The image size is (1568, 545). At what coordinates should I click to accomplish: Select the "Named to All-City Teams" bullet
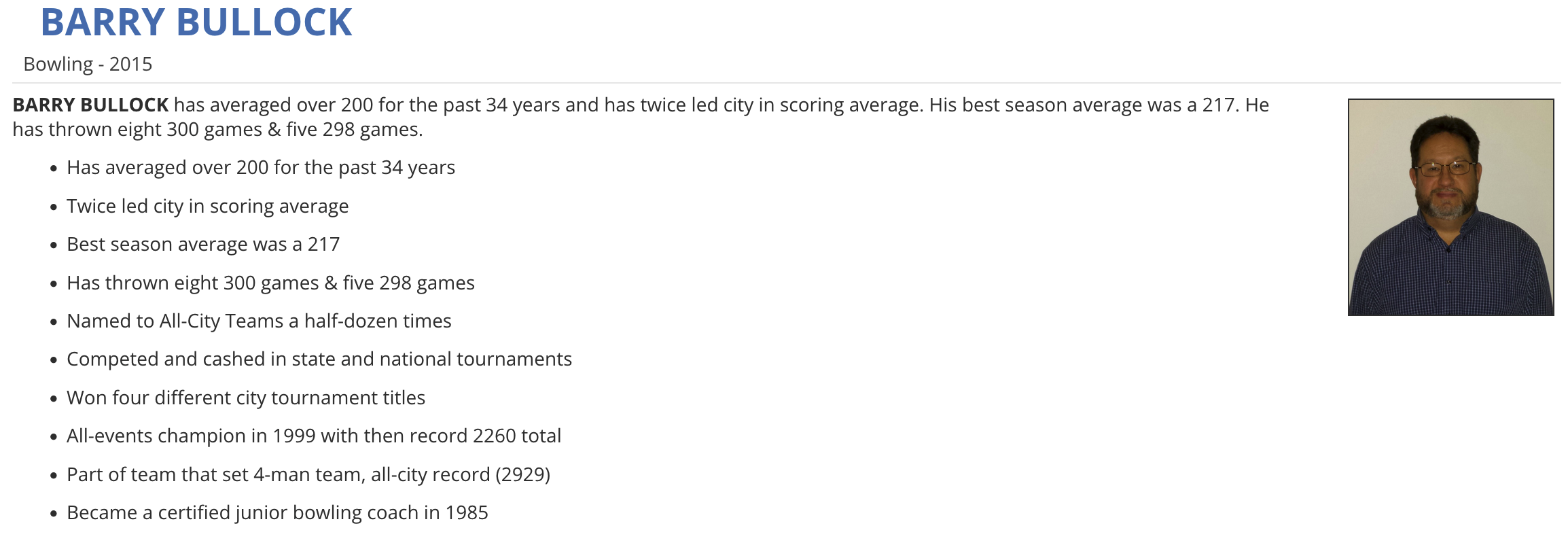(x=258, y=321)
